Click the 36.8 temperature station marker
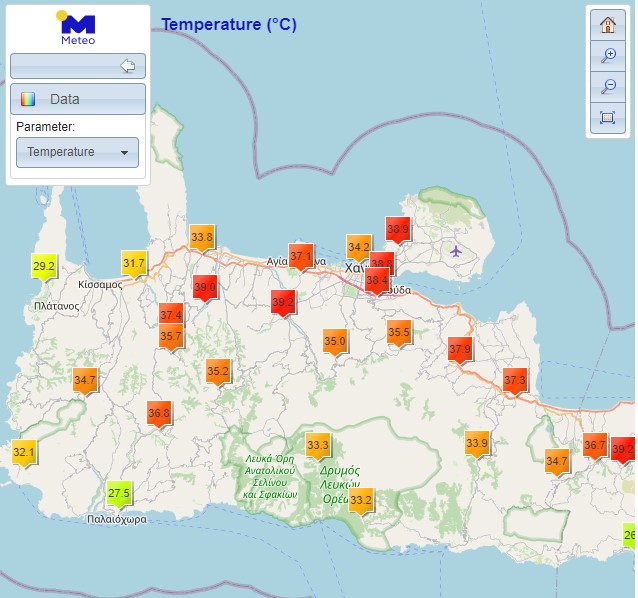 pos(159,413)
